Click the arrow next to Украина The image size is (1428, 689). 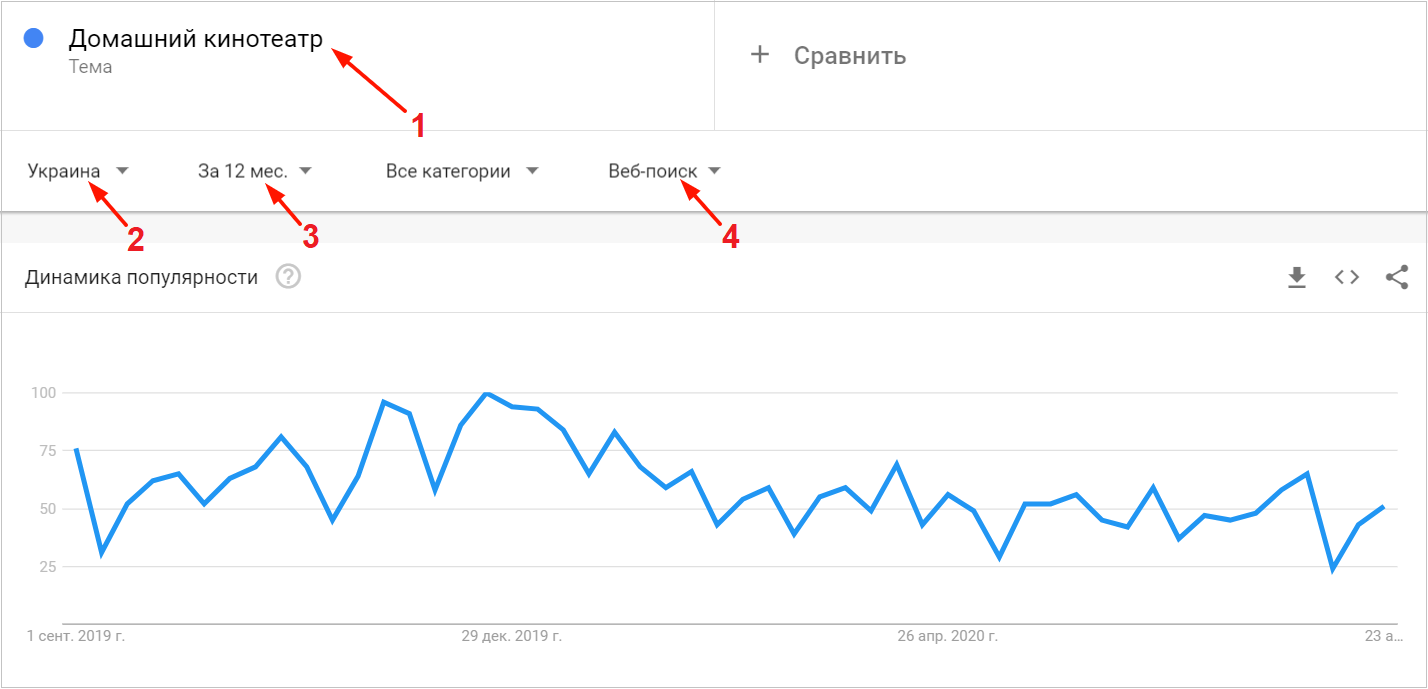click(122, 171)
